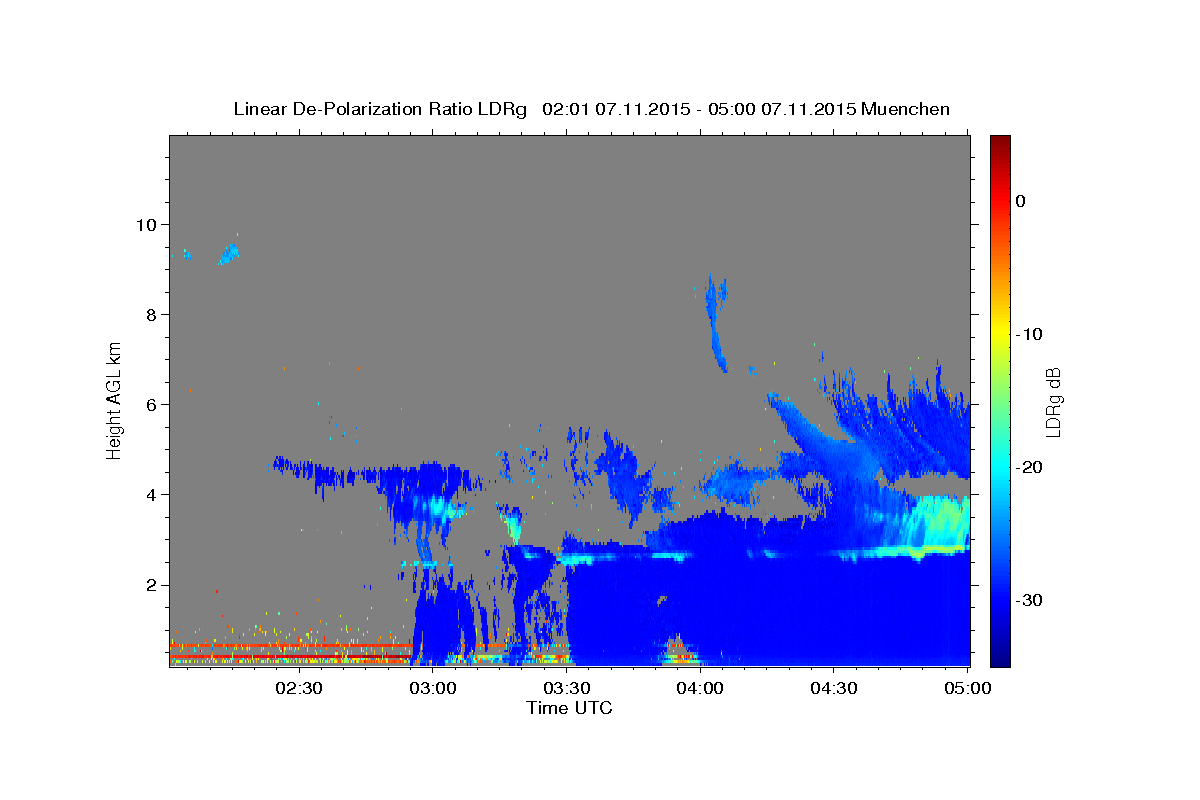Click the small cyan cloud patch near 9 km

coord(229,254)
